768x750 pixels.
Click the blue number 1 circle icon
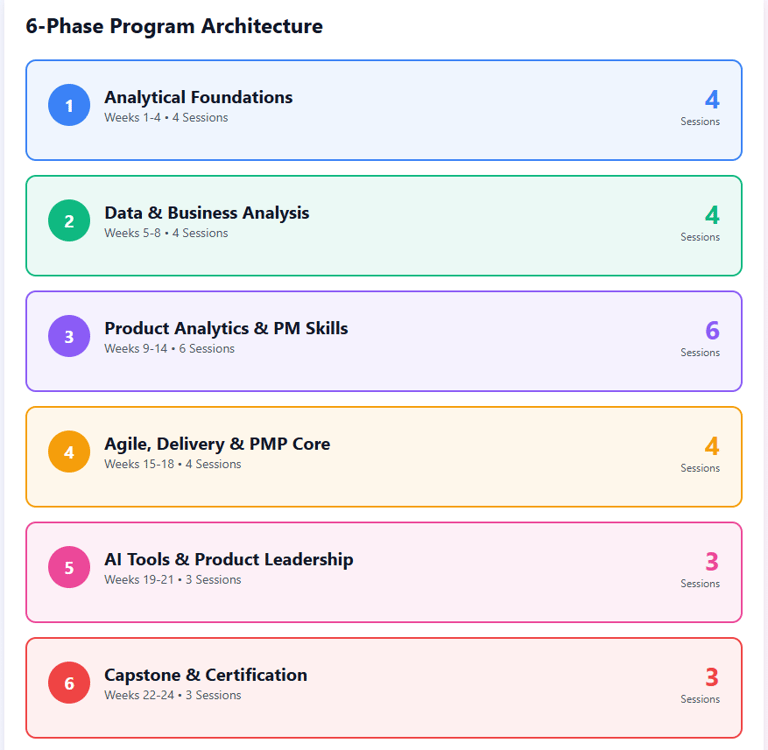69,106
